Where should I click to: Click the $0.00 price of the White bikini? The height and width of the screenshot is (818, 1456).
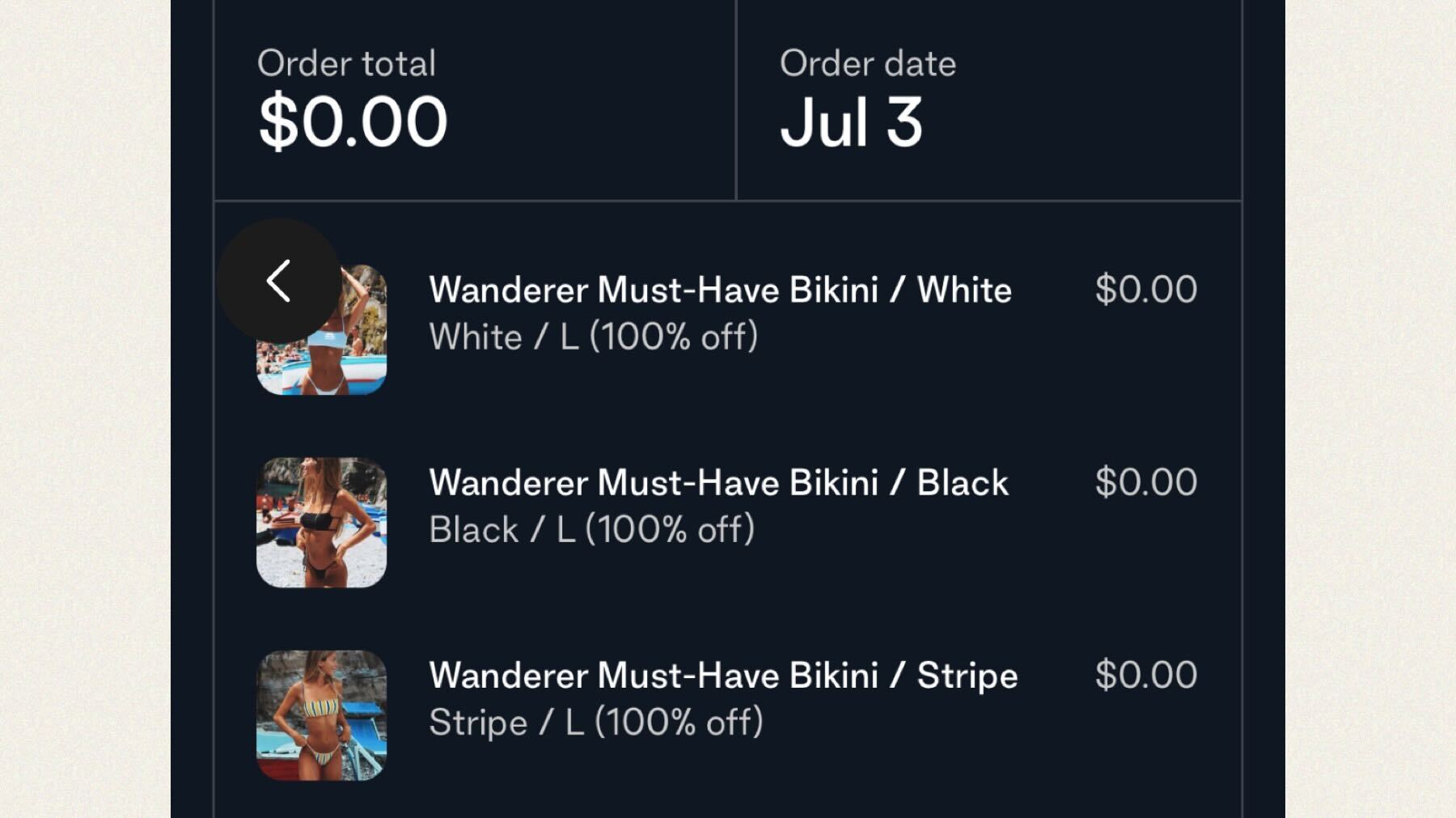(1145, 290)
